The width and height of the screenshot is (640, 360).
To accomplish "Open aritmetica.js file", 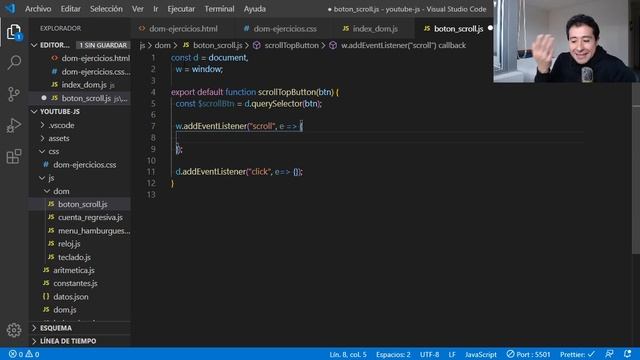I will (80, 270).
